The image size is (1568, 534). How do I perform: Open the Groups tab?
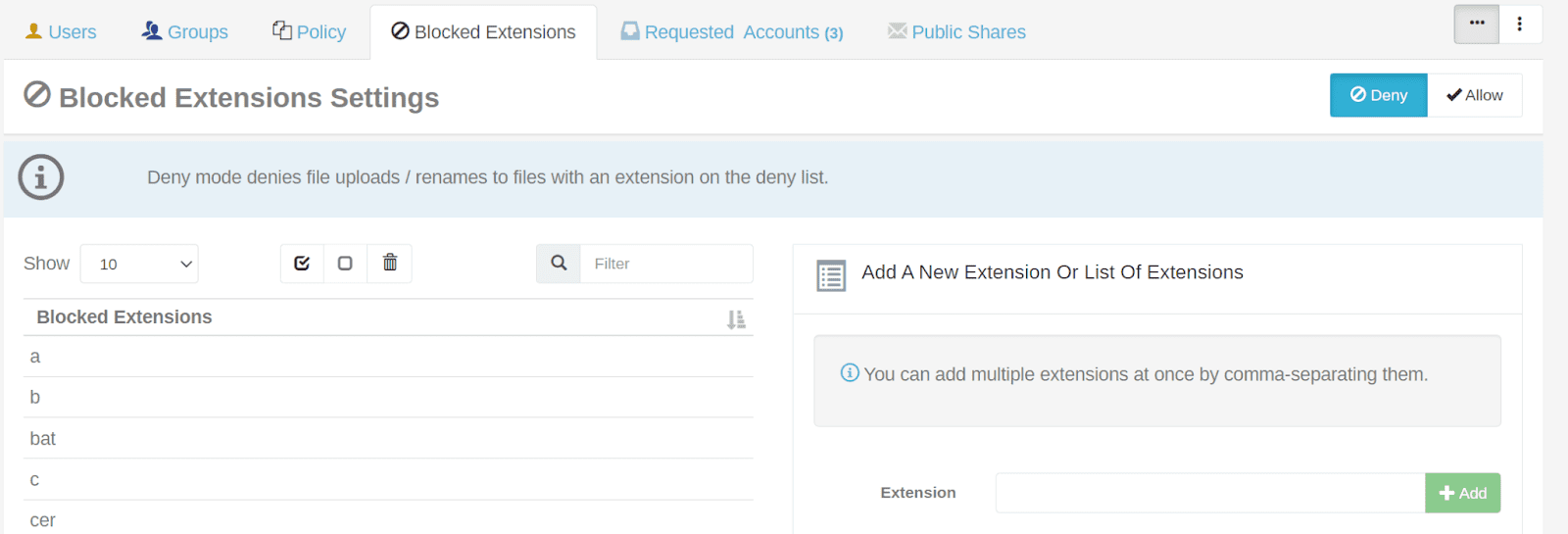click(x=185, y=32)
